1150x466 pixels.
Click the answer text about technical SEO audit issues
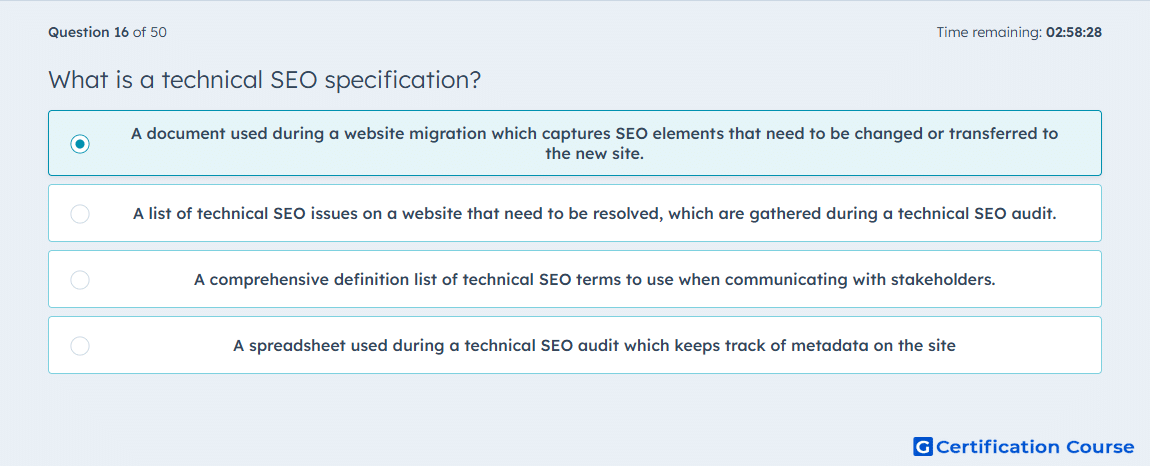[x=595, y=214]
